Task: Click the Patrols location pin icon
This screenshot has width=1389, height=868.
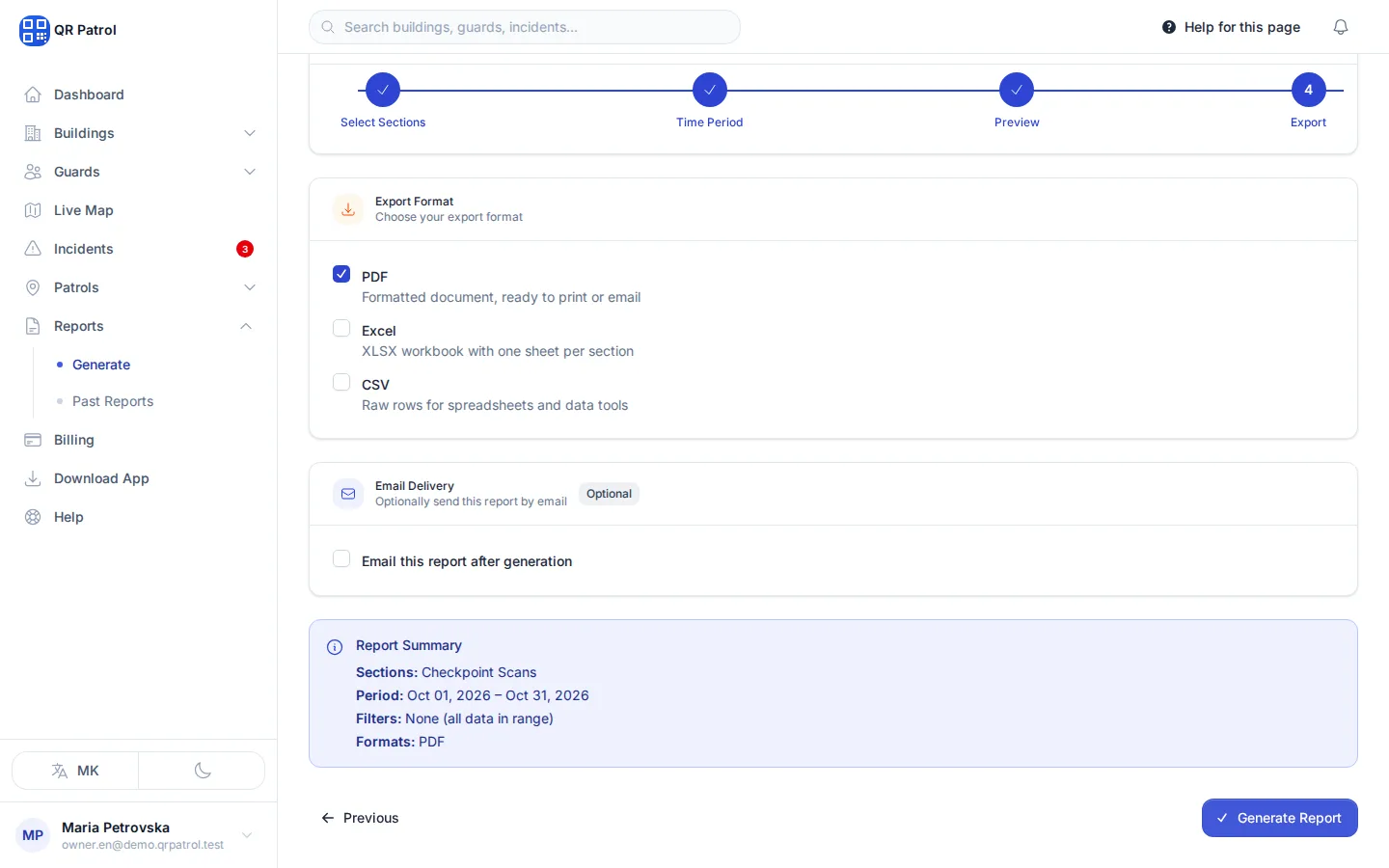Action: pos(33,287)
